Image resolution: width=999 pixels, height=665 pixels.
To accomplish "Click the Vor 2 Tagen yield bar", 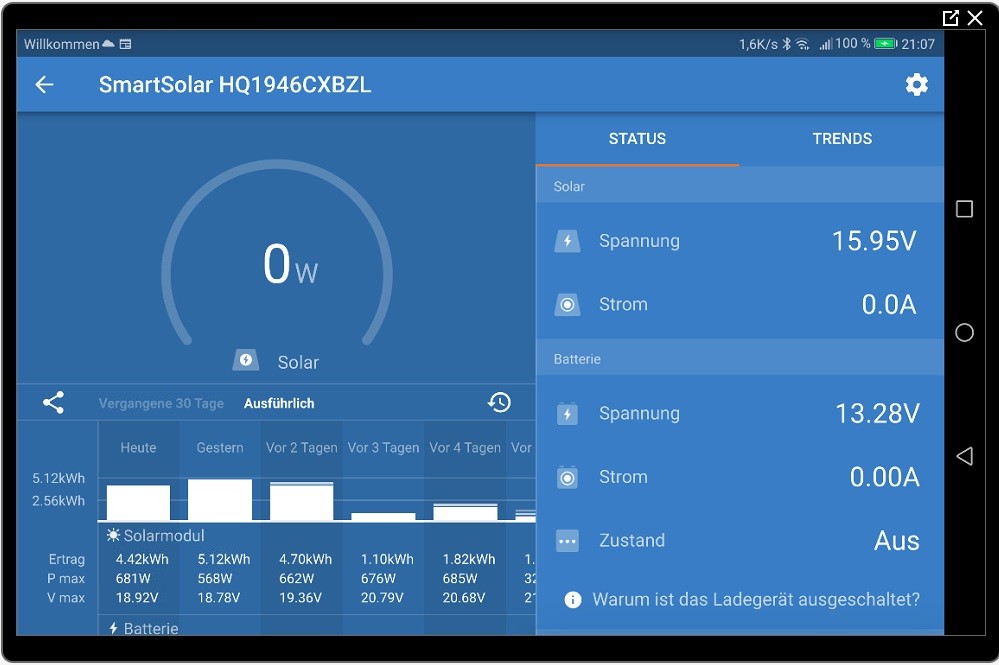I will pos(301,501).
